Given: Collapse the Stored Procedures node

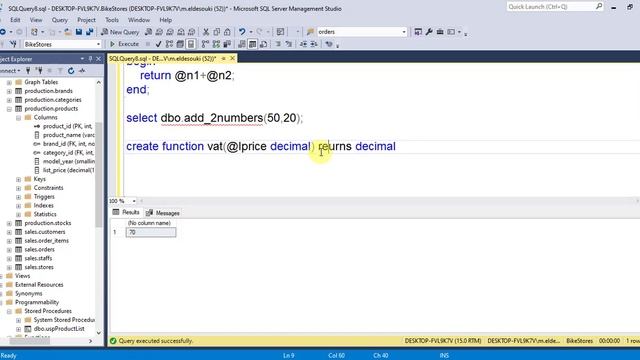Looking at the screenshot, I should (9, 311).
